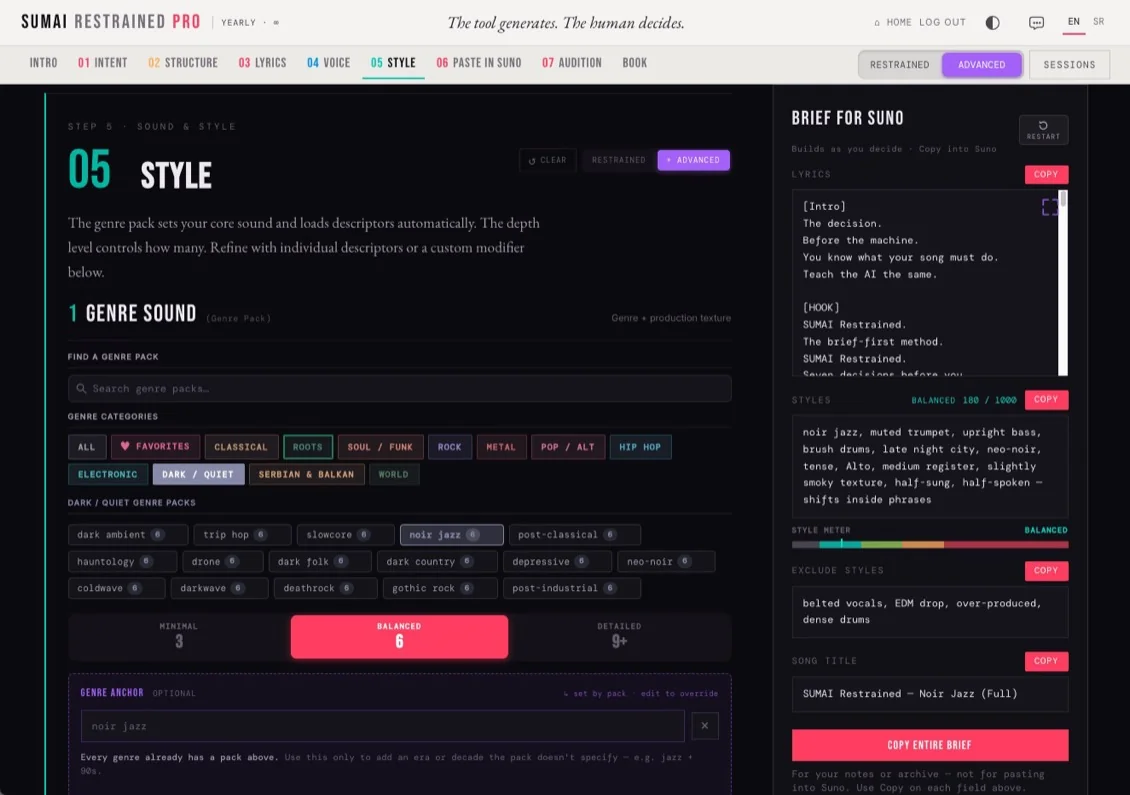Select the DARK / QUIET category
The width and height of the screenshot is (1130, 795).
pos(198,474)
